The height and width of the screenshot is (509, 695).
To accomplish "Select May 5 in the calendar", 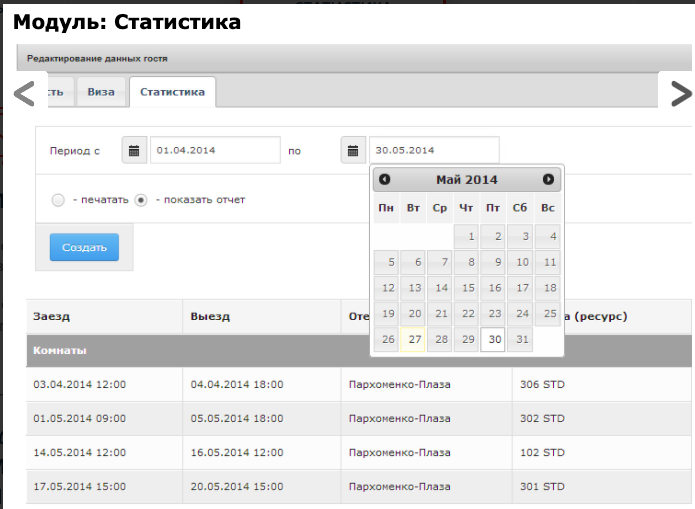I will (386, 262).
